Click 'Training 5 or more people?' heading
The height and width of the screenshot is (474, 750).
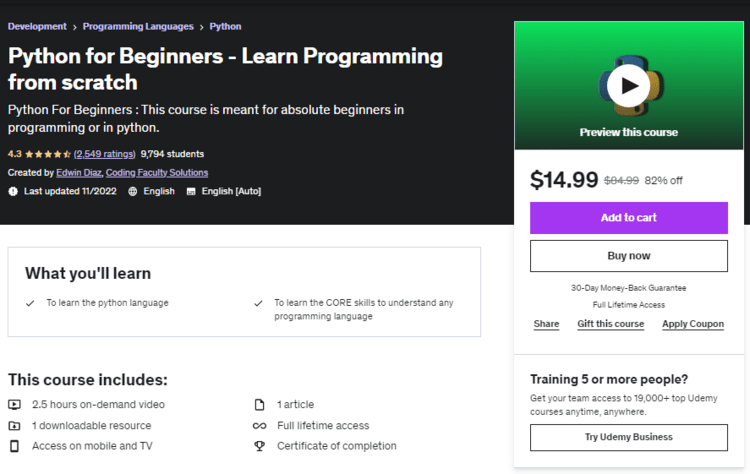609,379
